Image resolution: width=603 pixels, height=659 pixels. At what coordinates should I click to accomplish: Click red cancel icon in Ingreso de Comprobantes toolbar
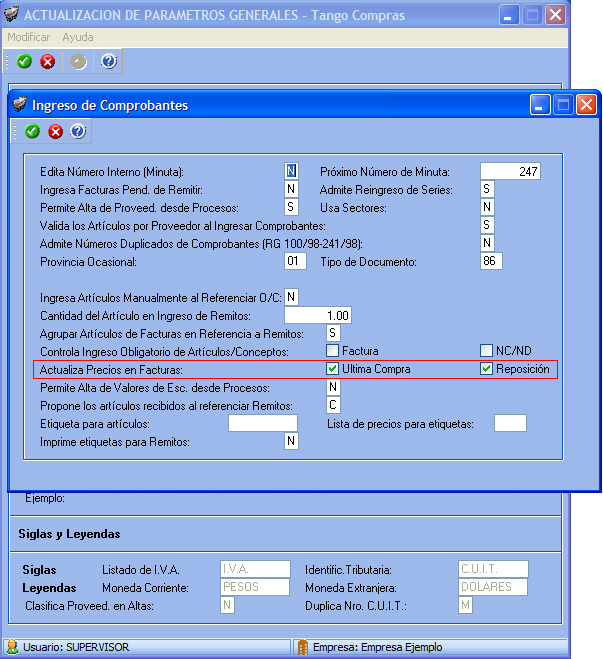coord(55,131)
